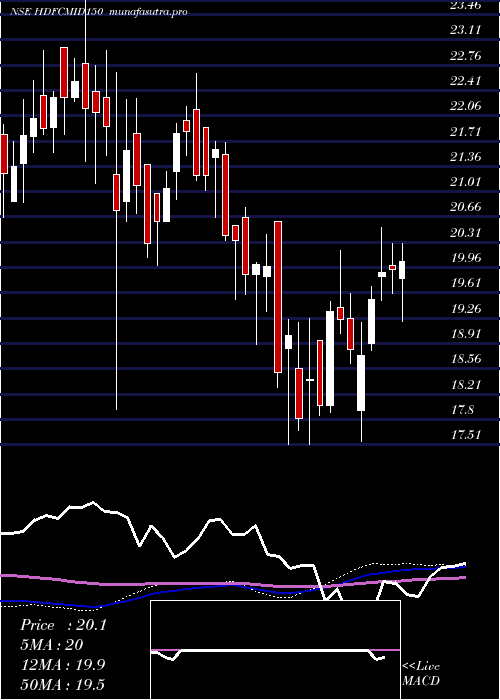Click the 23.11 price axis label
This screenshot has width=500, height=700.
pos(466,30)
